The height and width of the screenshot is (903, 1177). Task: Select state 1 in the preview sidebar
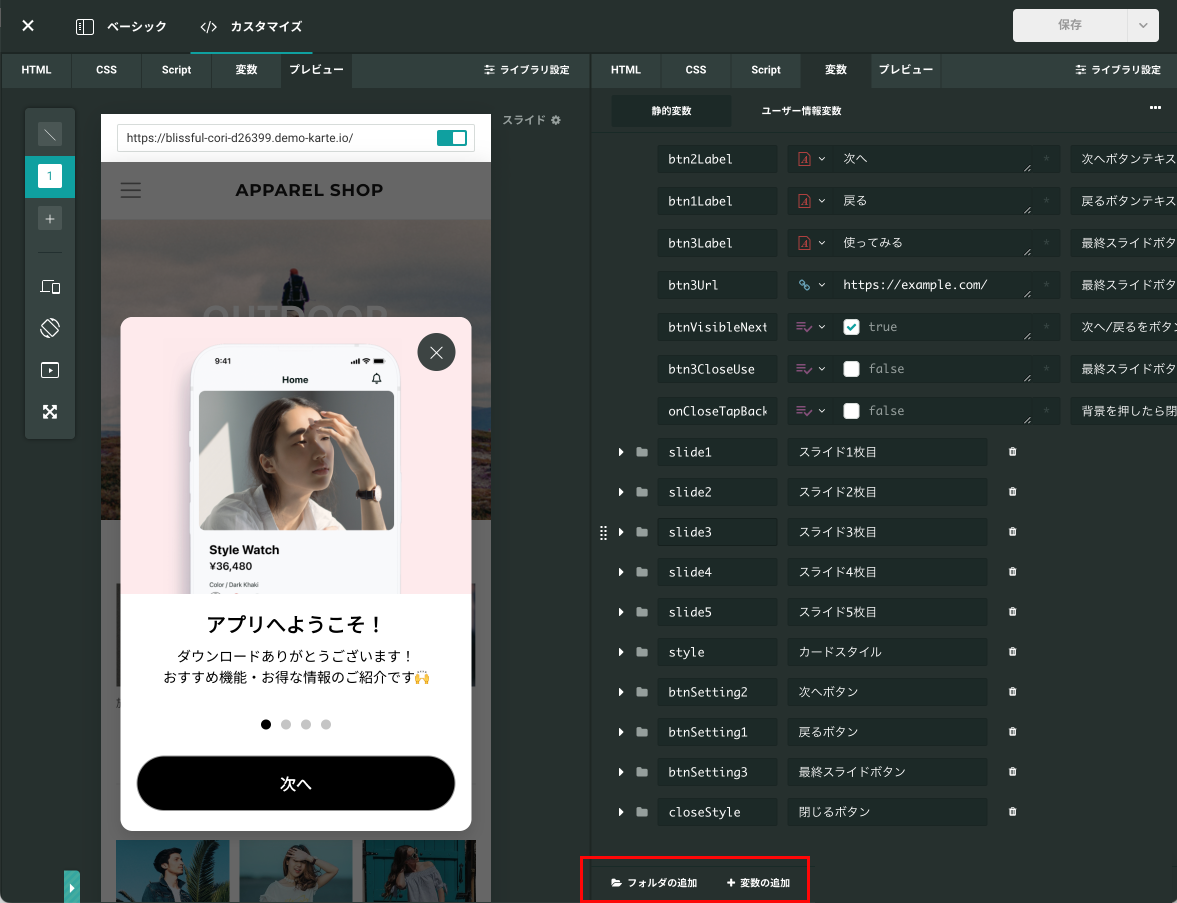50,176
